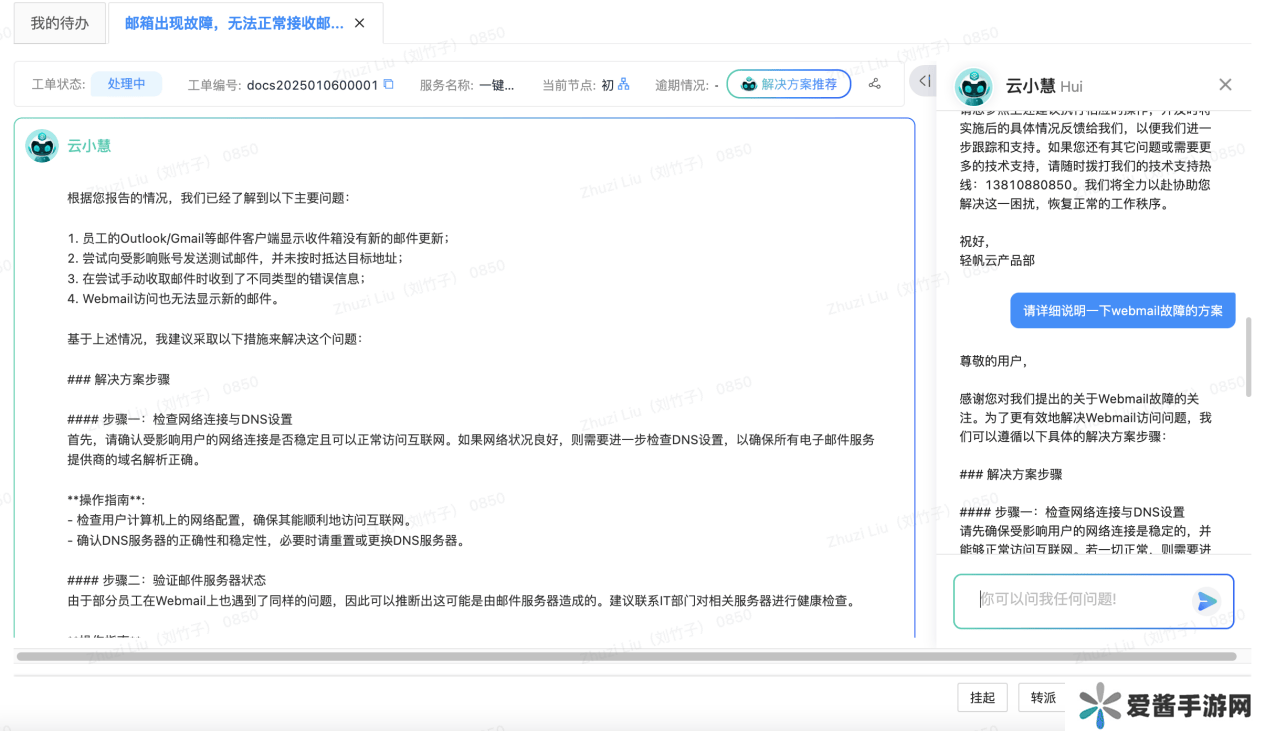This screenshot has height=731, width=1265.
Task: Click the 转派 reassign button
Action: [x=1043, y=697]
